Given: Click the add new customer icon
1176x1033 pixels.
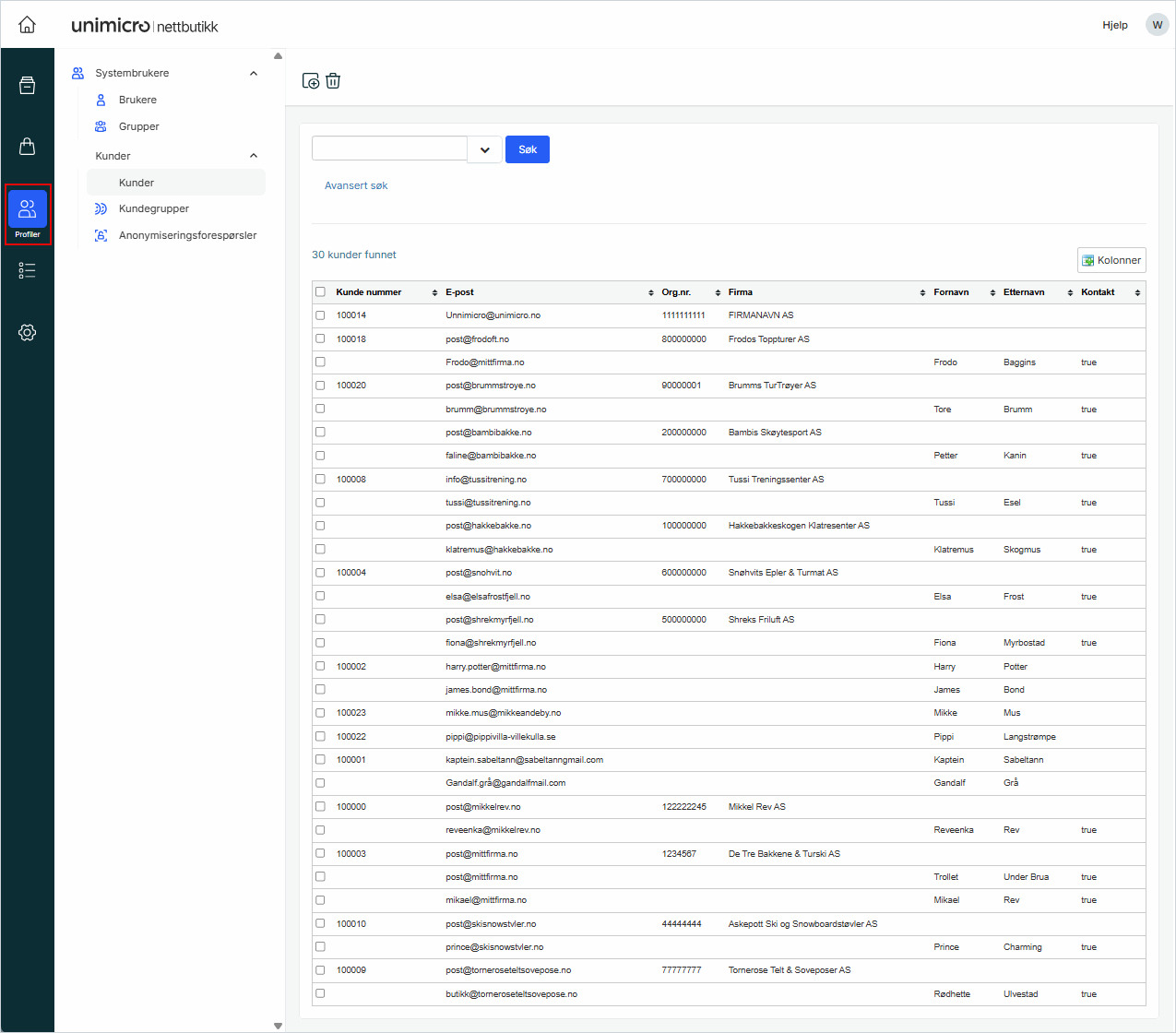Looking at the screenshot, I should pyautogui.click(x=311, y=81).
